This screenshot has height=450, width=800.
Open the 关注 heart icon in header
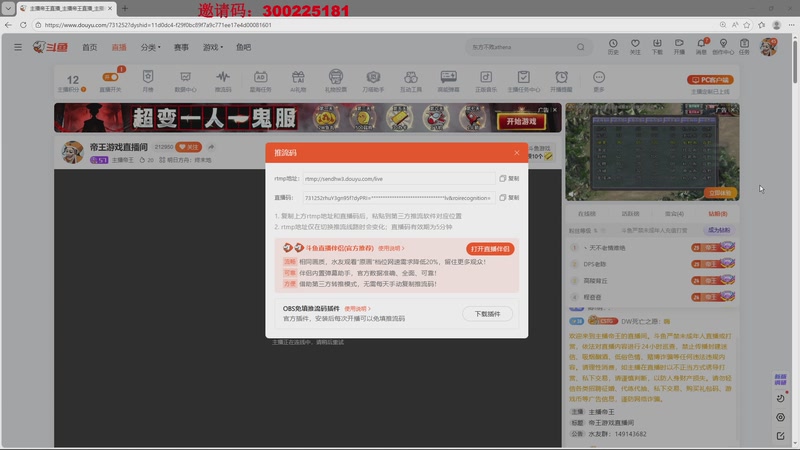pos(635,46)
